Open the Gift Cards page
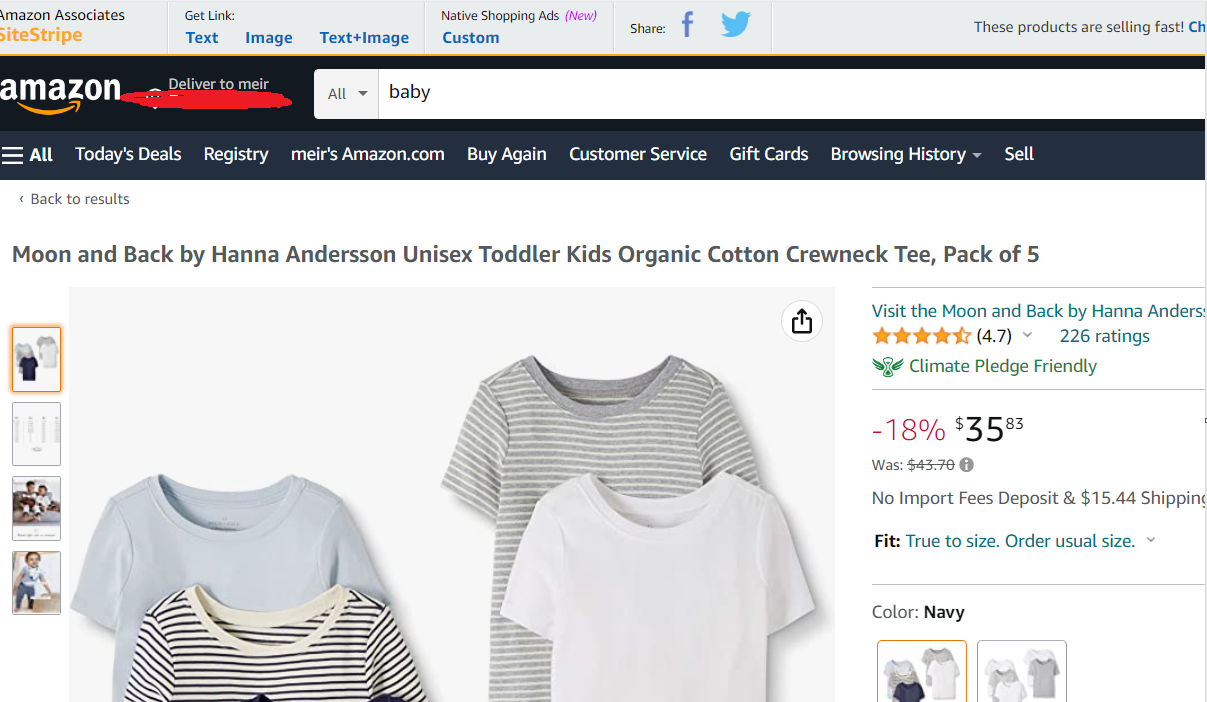Image resolution: width=1207 pixels, height=702 pixels. pos(768,154)
